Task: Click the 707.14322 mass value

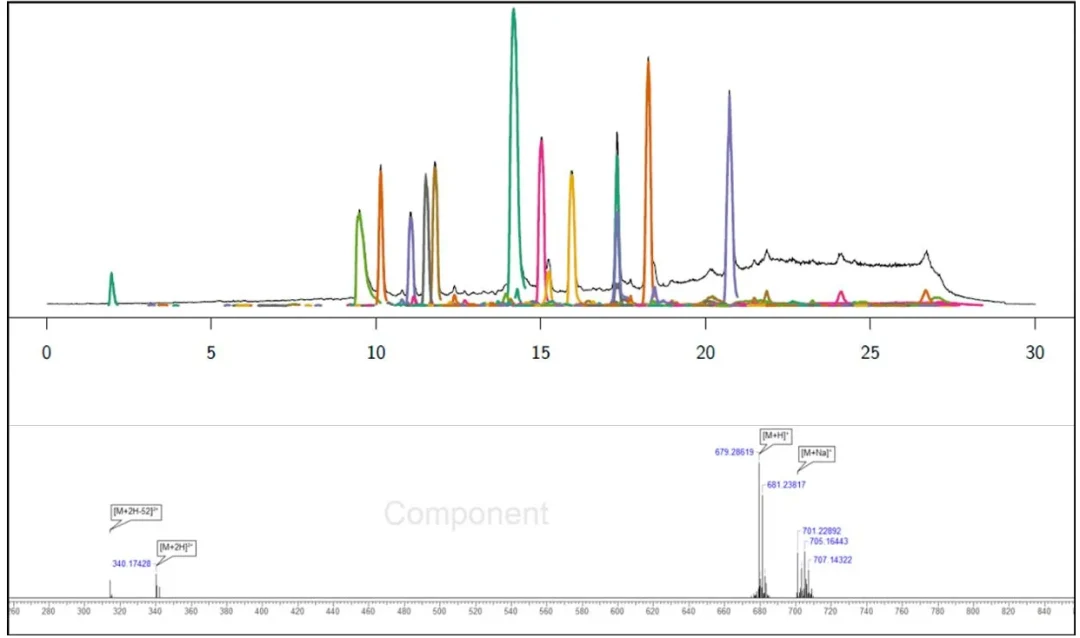Action: pos(833,560)
